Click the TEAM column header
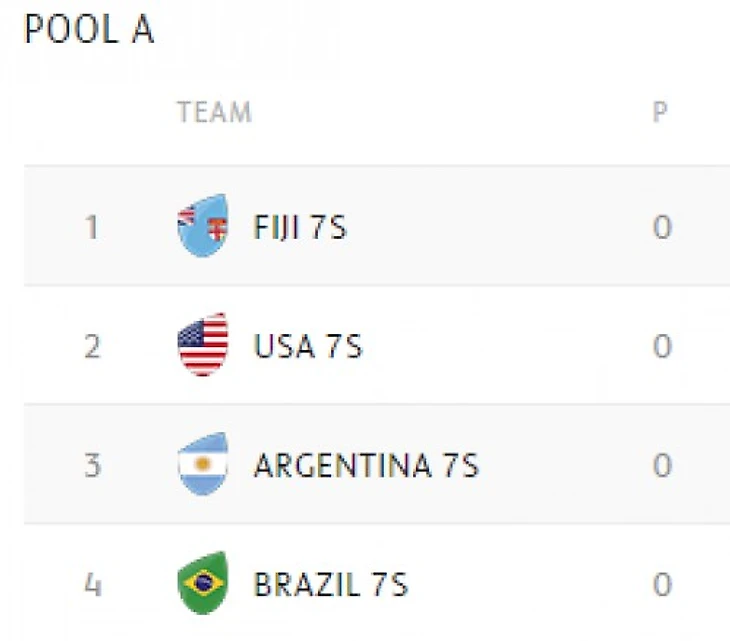The height and width of the screenshot is (641, 730). click(x=214, y=111)
